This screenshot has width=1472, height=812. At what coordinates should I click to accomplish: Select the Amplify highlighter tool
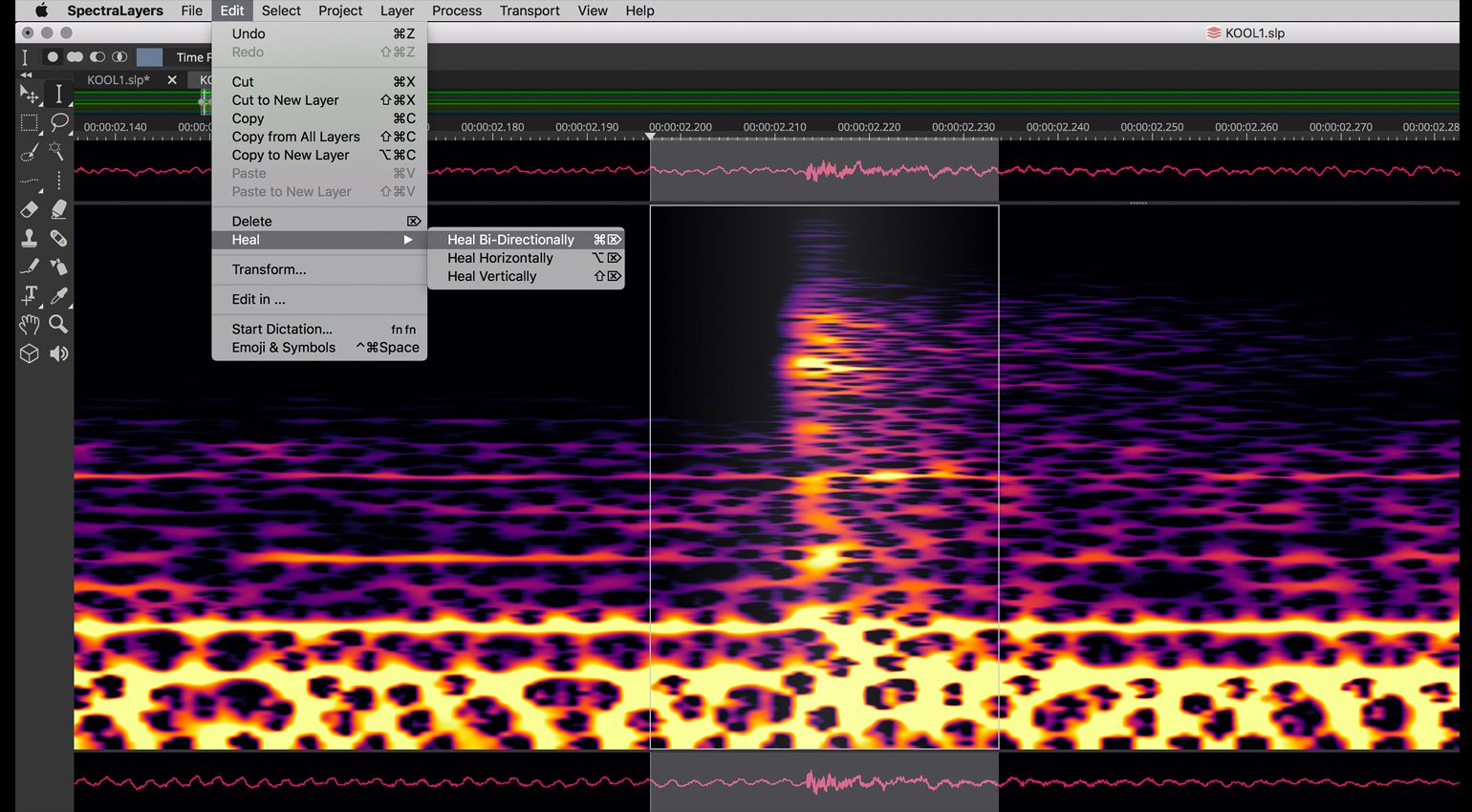[x=59, y=209]
